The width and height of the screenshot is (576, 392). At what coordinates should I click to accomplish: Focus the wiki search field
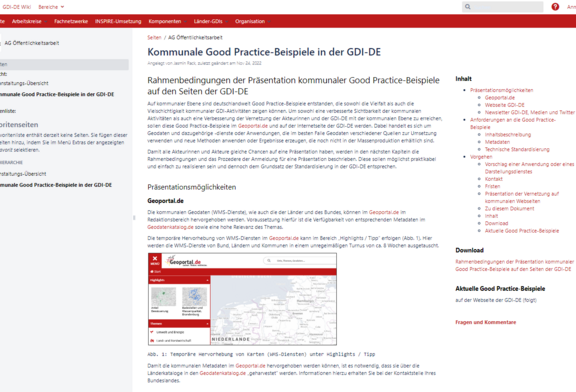coord(502,7)
